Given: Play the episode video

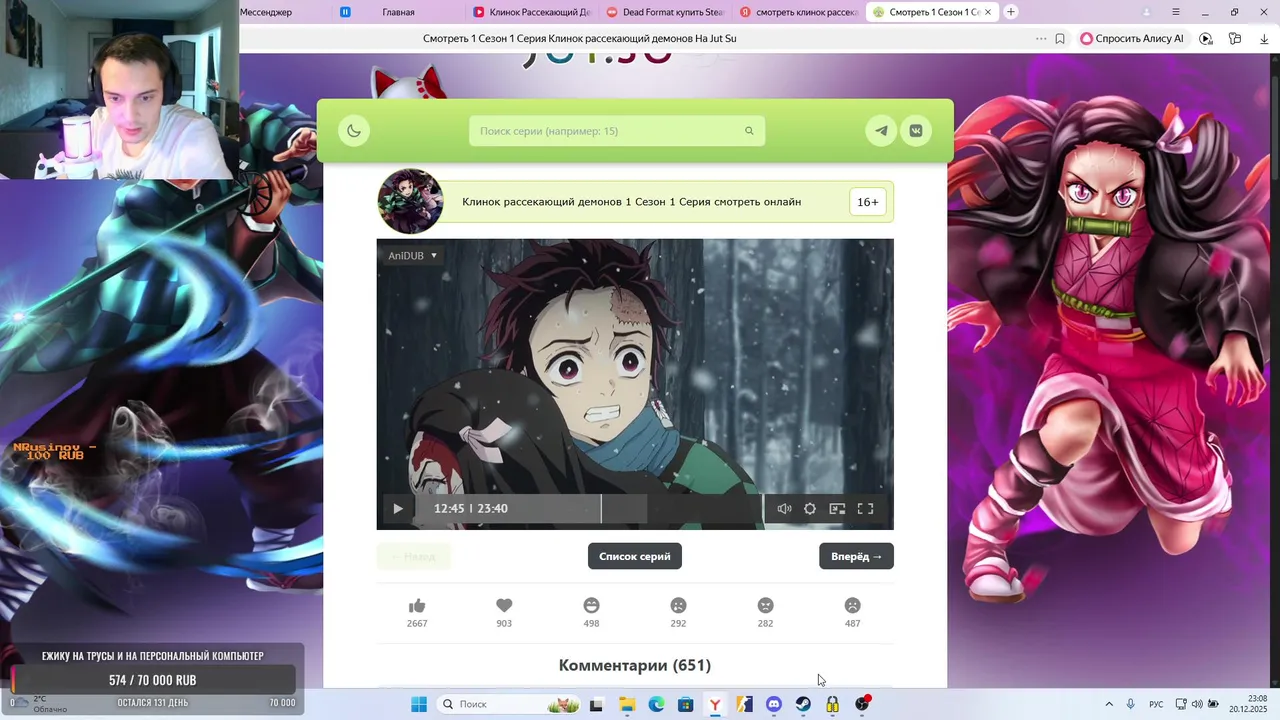Looking at the screenshot, I should [x=397, y=508].
